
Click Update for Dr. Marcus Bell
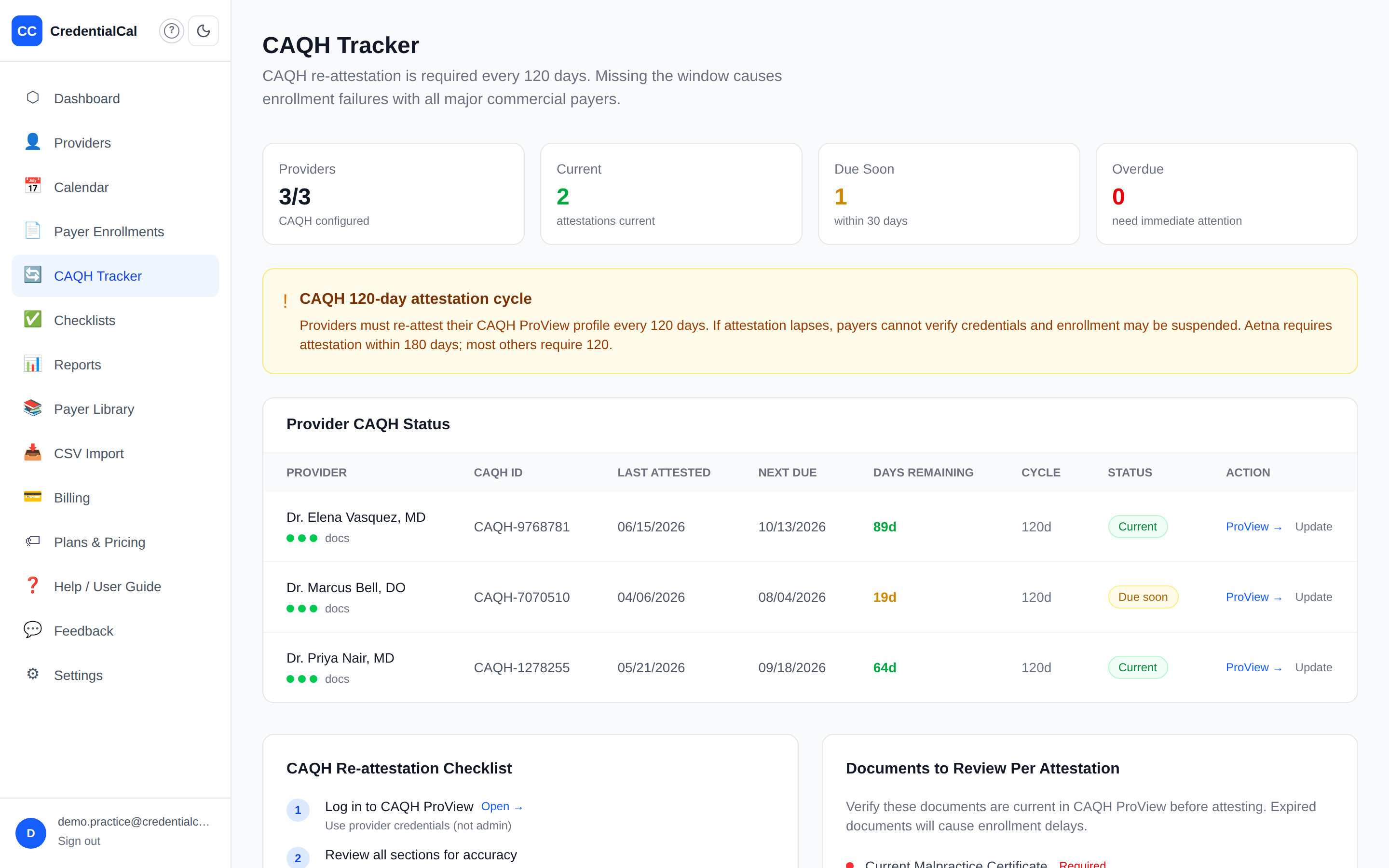coord(1313,597)
